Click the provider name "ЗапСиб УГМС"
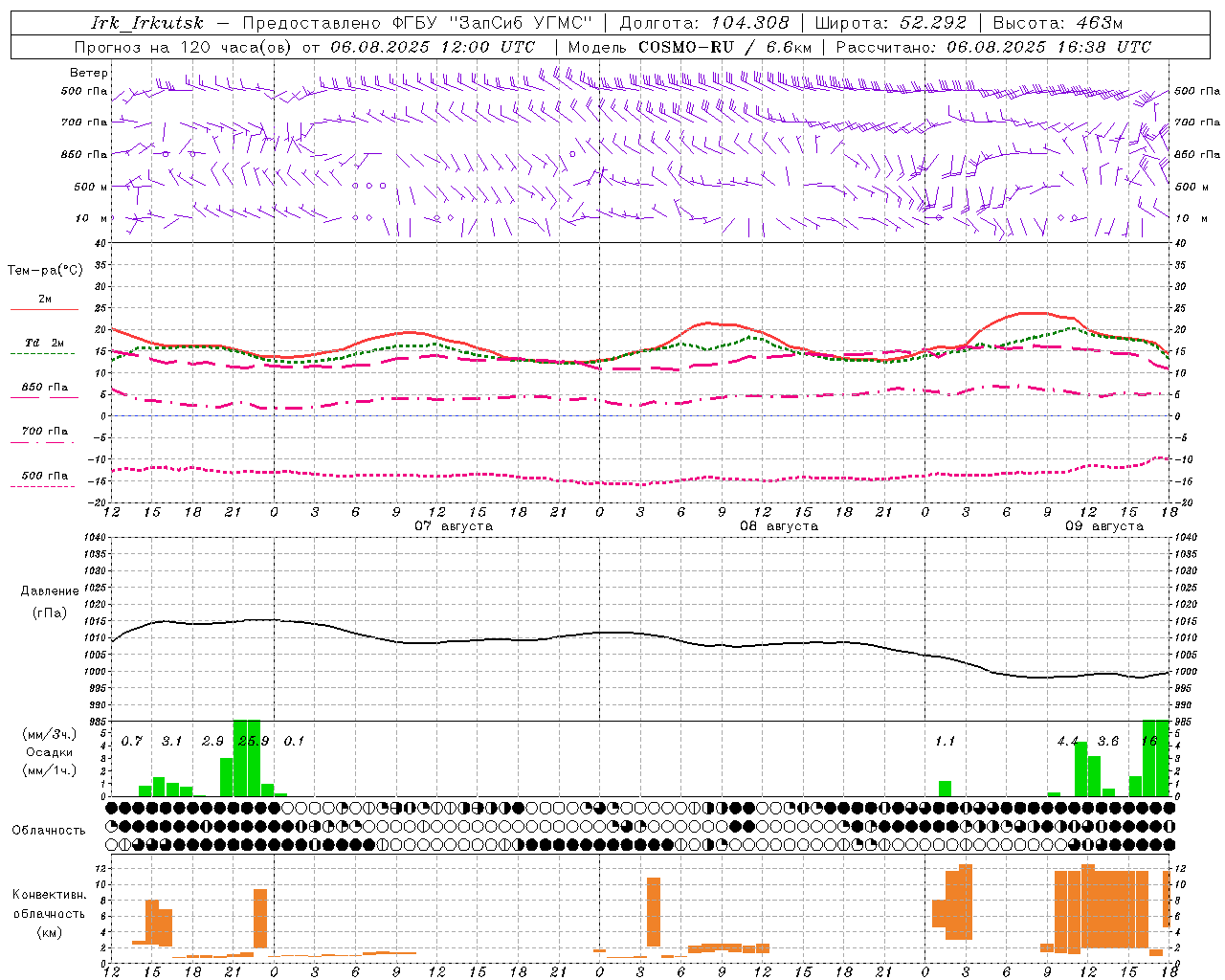1225x980 pixels. tap(521, 23)
